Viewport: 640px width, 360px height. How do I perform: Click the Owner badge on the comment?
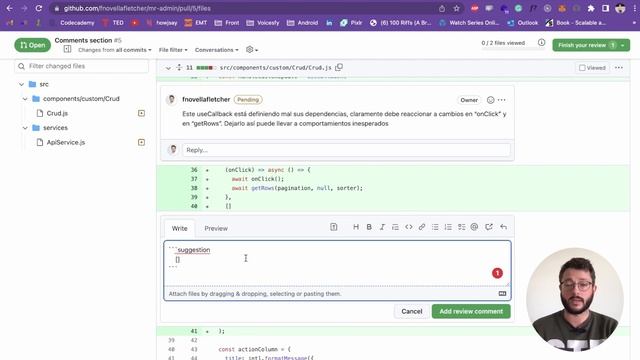point(469,100)
